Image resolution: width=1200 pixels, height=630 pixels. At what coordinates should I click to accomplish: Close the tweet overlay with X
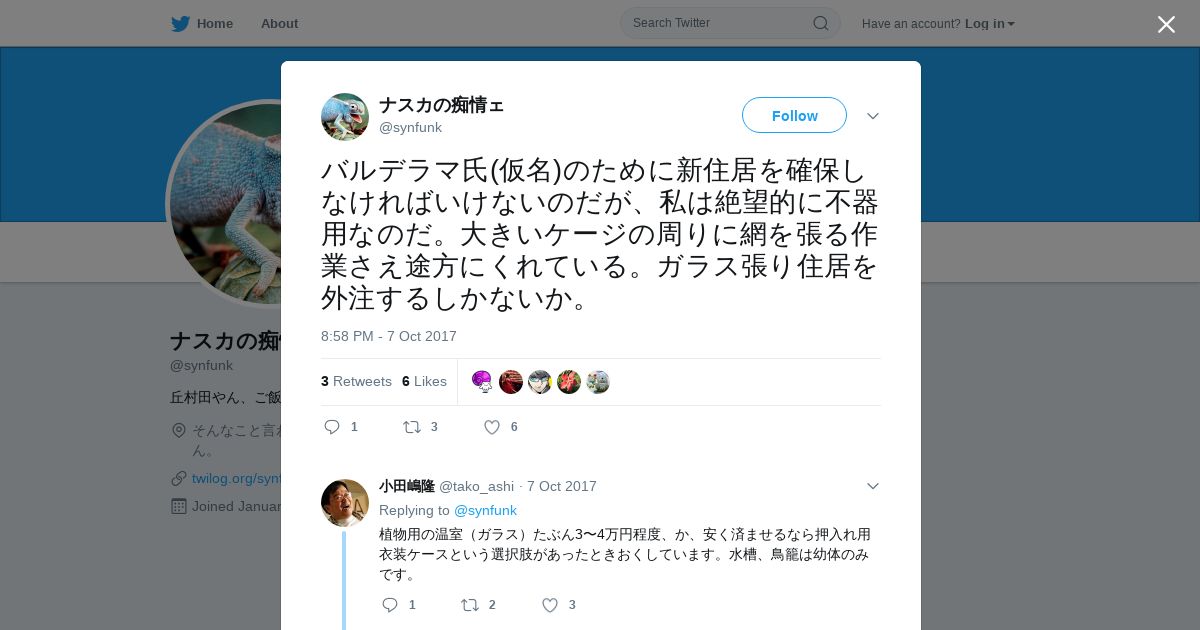click(x=1166, y=24)
